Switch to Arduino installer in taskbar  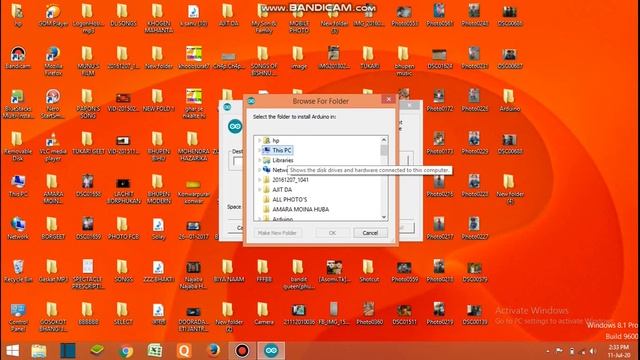coord(271,351)
